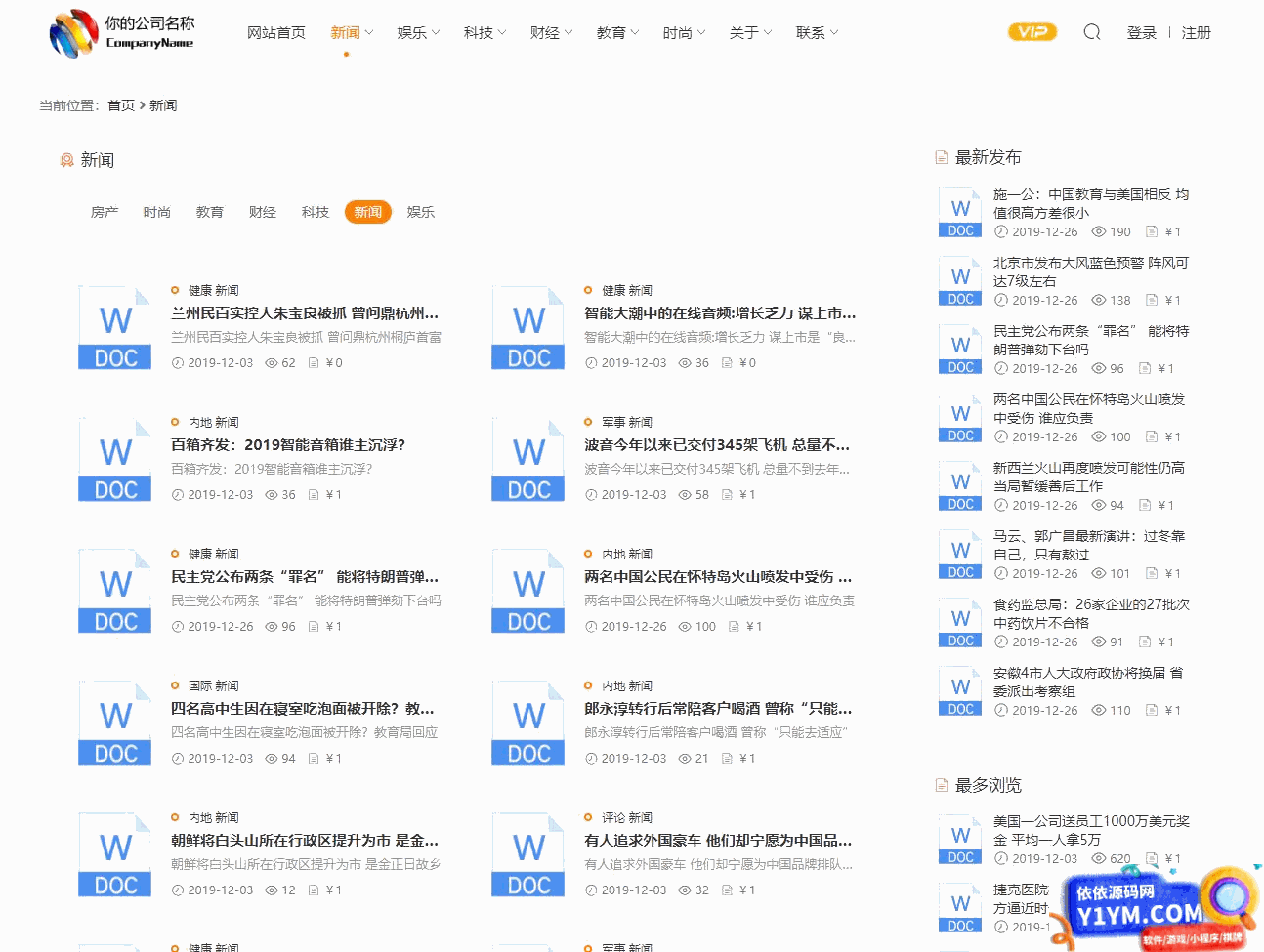Image resolution: width=1264 pixels, height=952 pixels.
Task: Click the company logo icon
Action: [74, 33]
